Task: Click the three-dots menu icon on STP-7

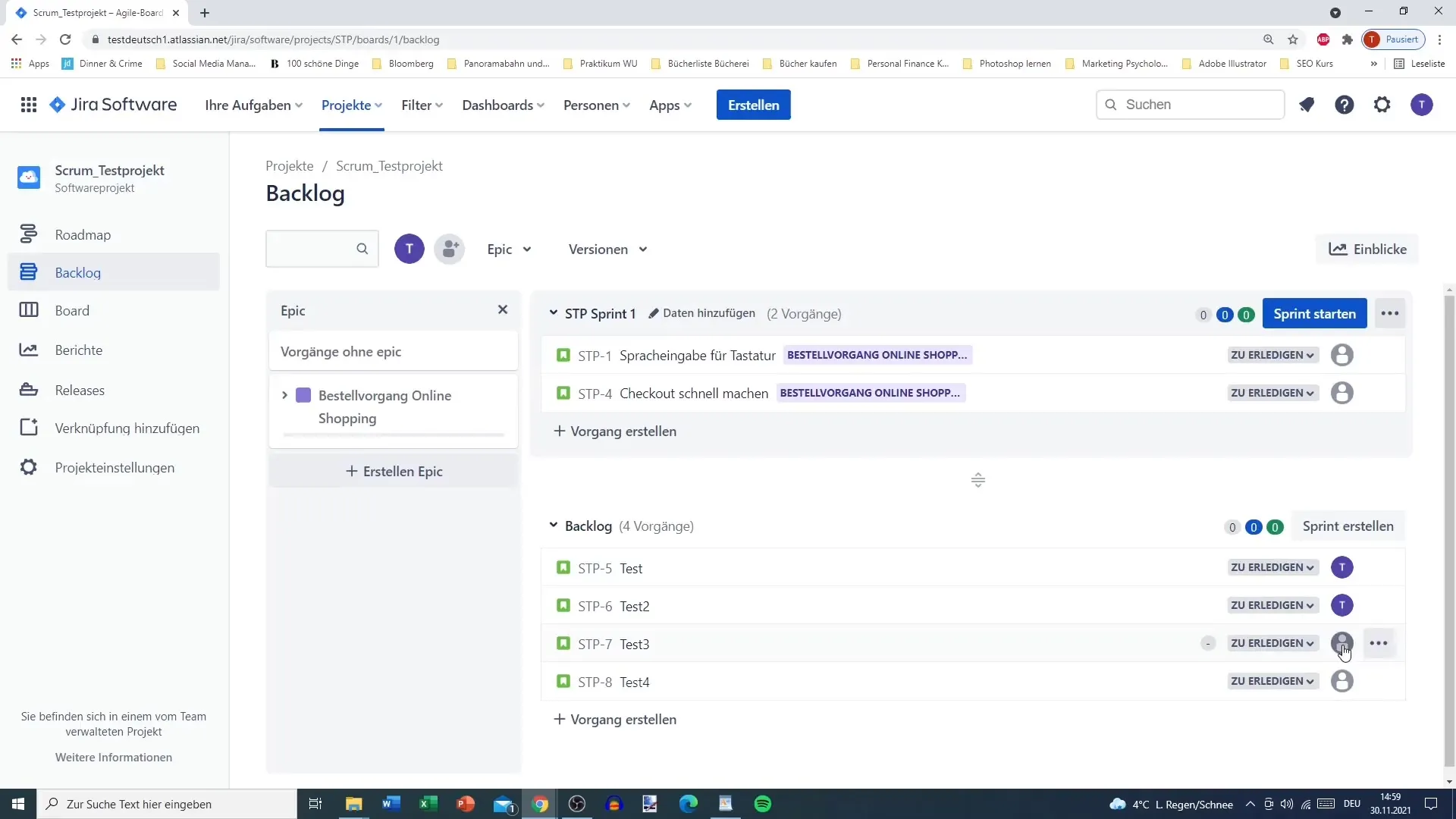Action: (x=1379, y=643)
